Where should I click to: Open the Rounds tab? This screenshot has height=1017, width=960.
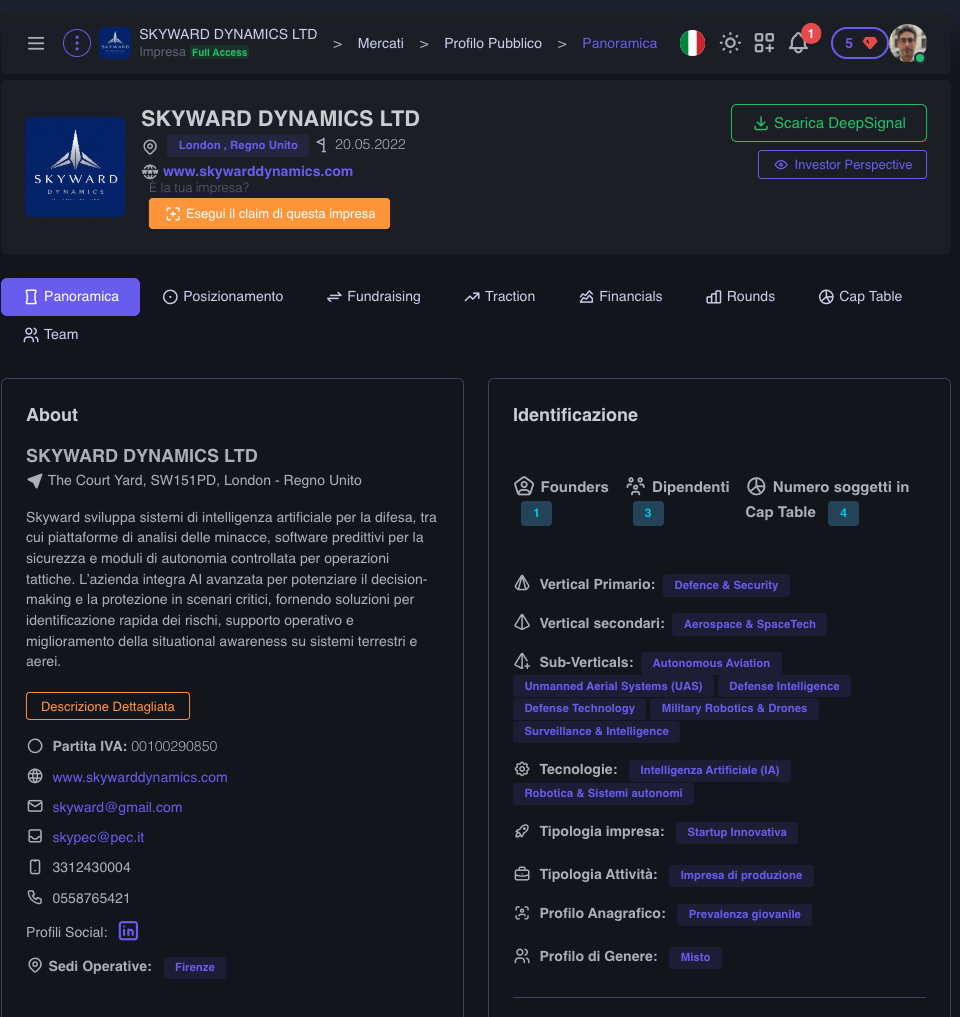740,296
